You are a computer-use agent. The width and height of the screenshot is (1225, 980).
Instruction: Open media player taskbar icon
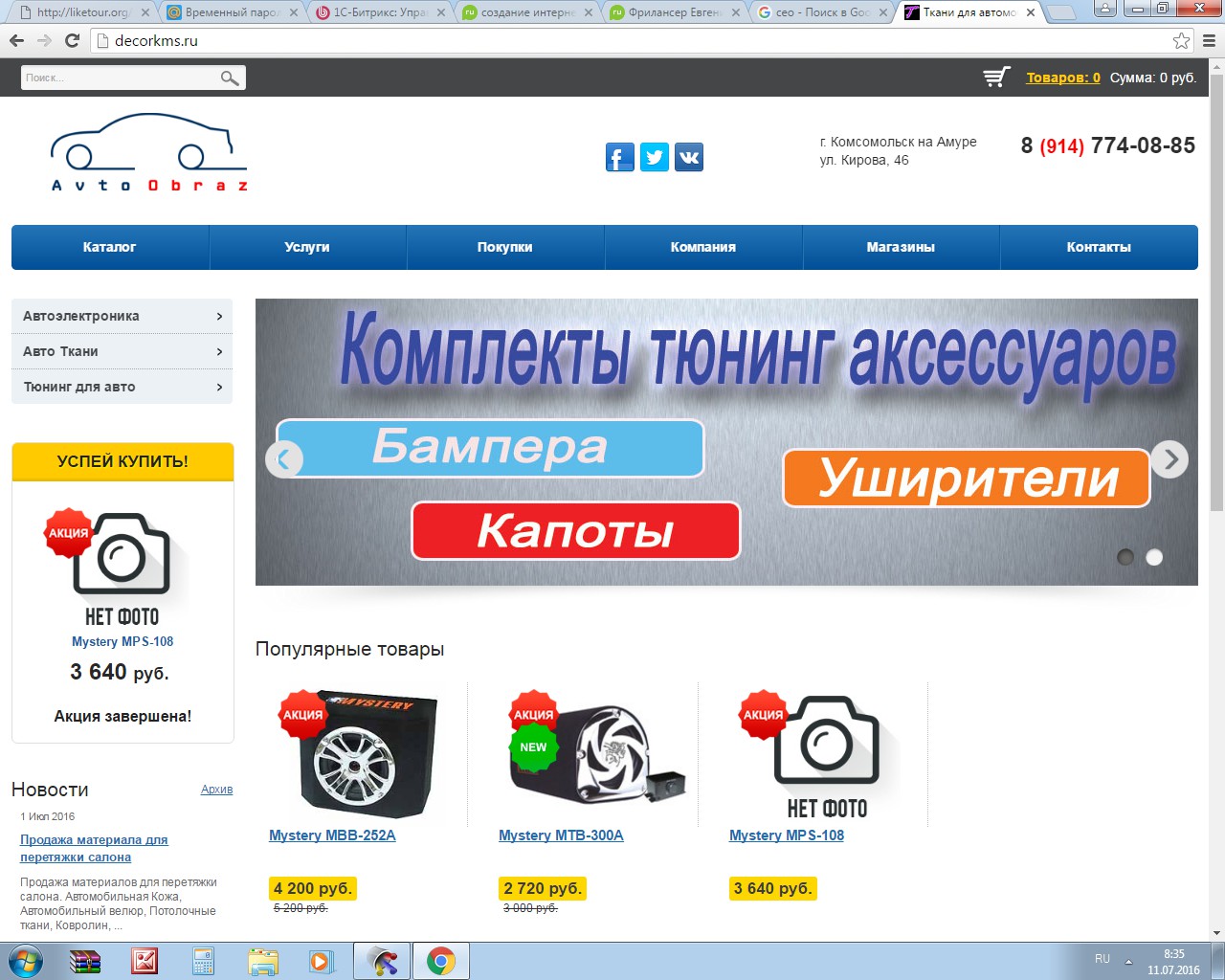click(321, 961)
